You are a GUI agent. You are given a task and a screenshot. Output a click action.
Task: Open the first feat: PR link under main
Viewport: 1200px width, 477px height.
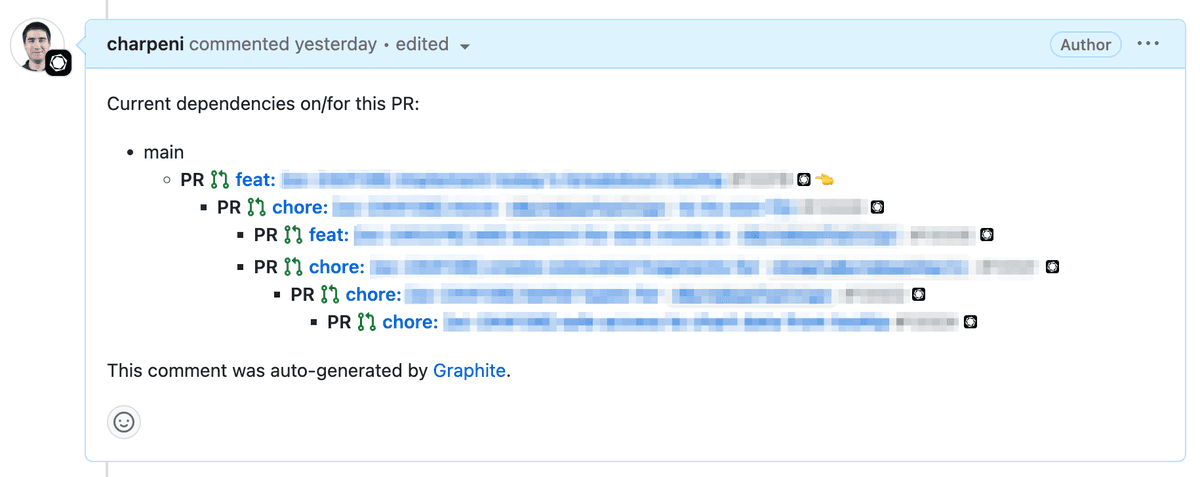point(255,180)
